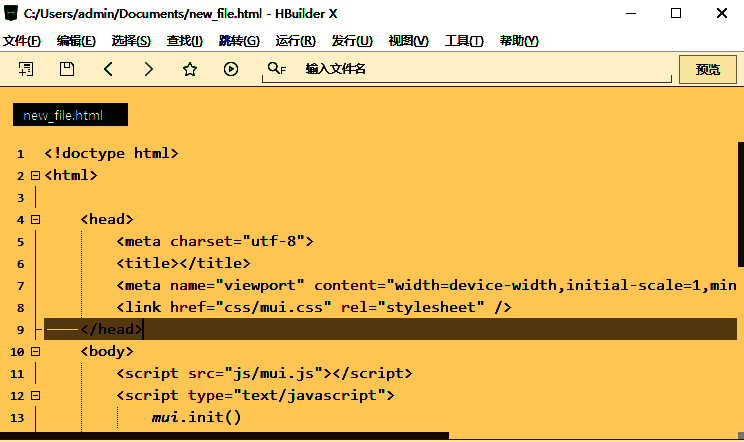The width and height of the screenshot is (744, 442).
Task: Collapse the <body> block on line 10
Action: click(35, 352)
